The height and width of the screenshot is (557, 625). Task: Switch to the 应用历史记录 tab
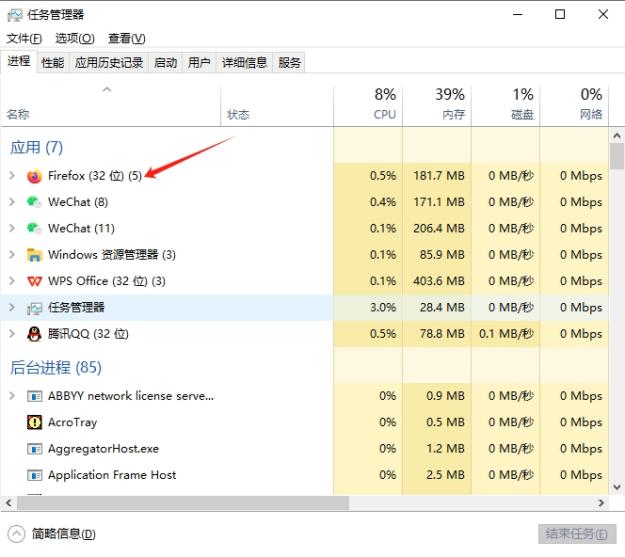[x=109, y=63]
